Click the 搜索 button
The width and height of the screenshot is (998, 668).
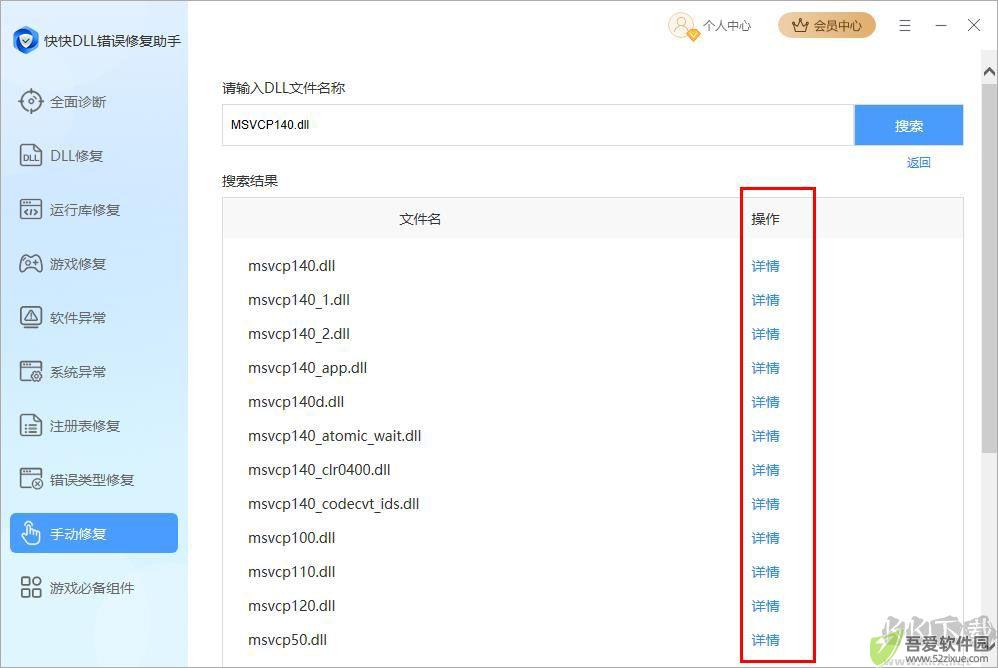pos(908,125)
